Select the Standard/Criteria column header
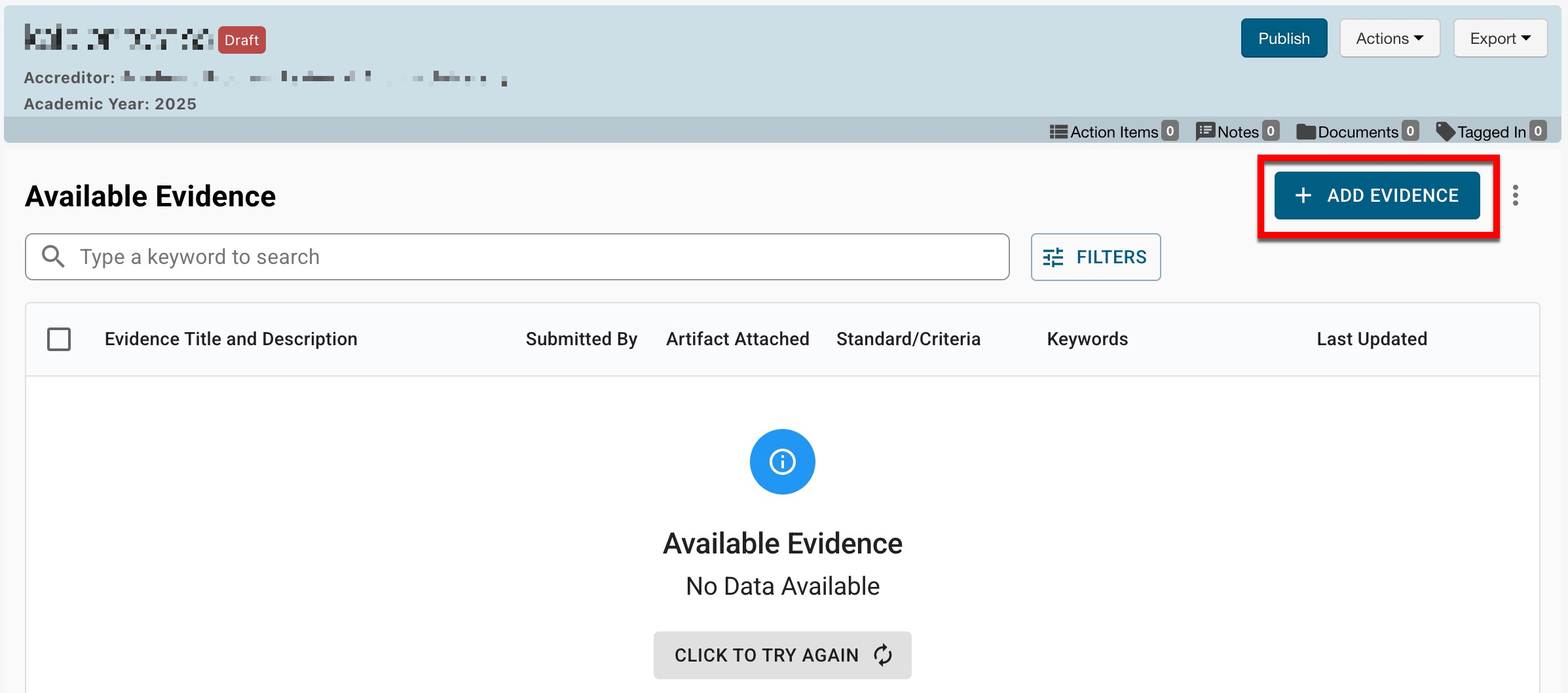 (908, 339)
